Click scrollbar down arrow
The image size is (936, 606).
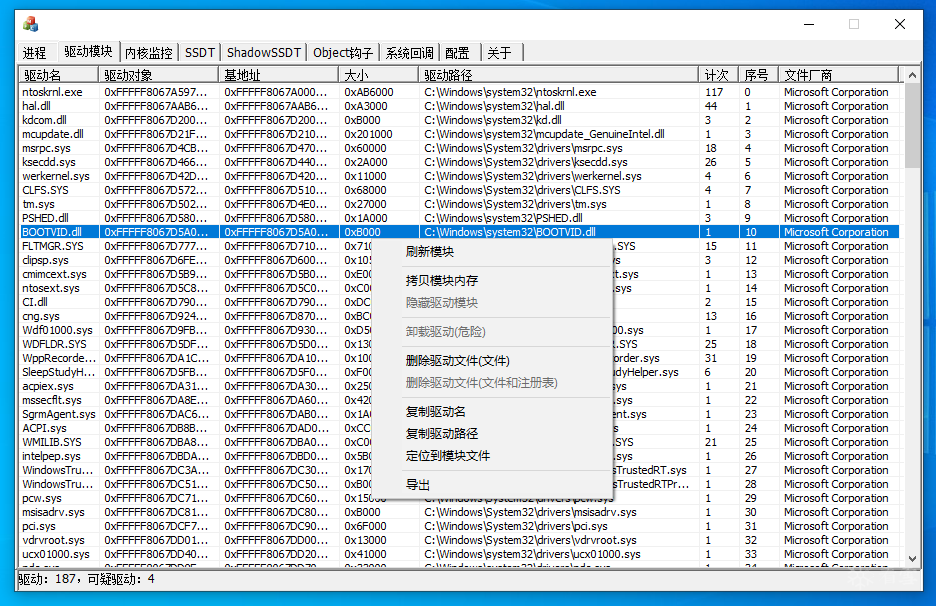tap(912, 559)
